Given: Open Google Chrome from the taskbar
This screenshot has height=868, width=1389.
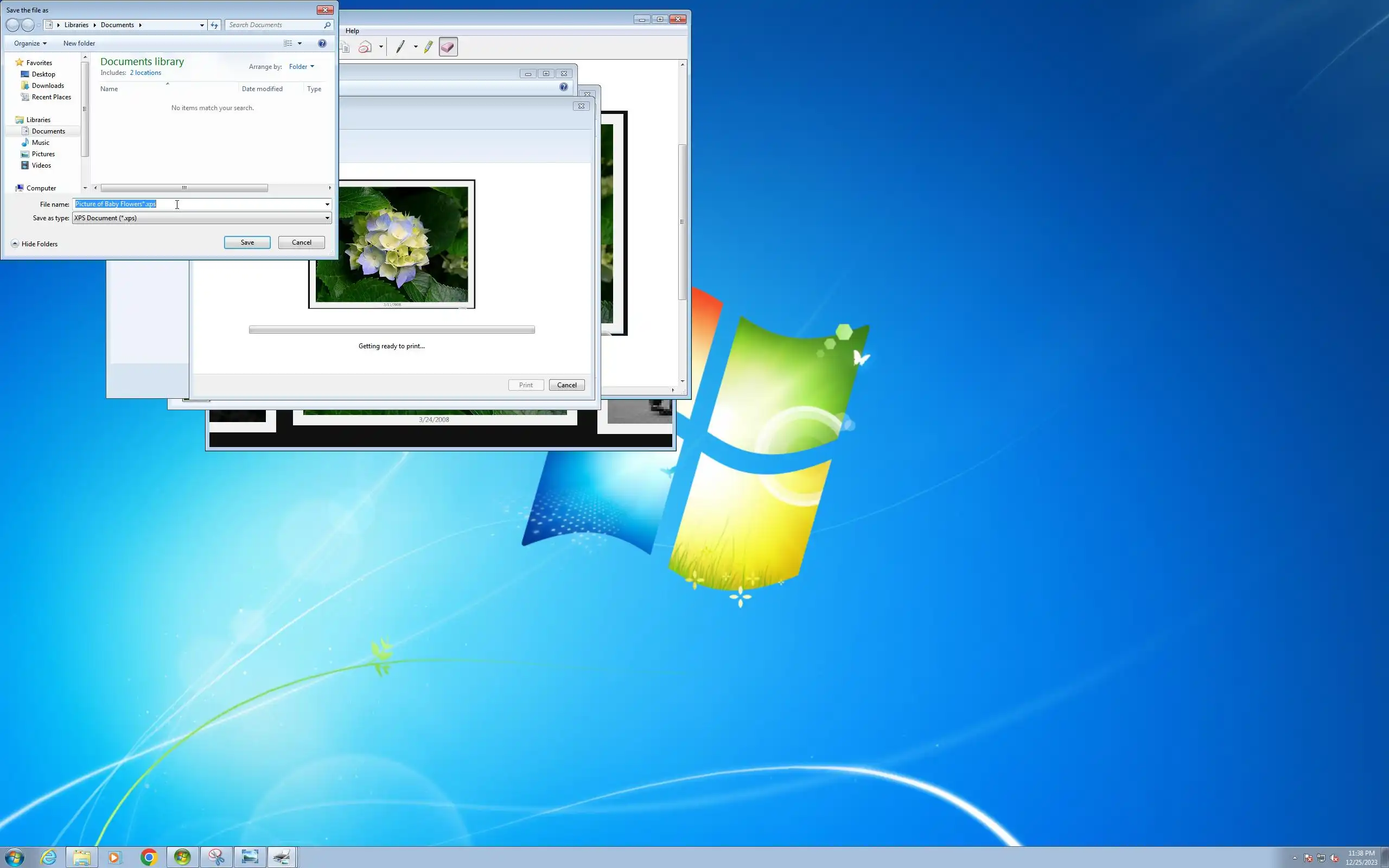Looking at the screenshot, I should click(149, 857).
